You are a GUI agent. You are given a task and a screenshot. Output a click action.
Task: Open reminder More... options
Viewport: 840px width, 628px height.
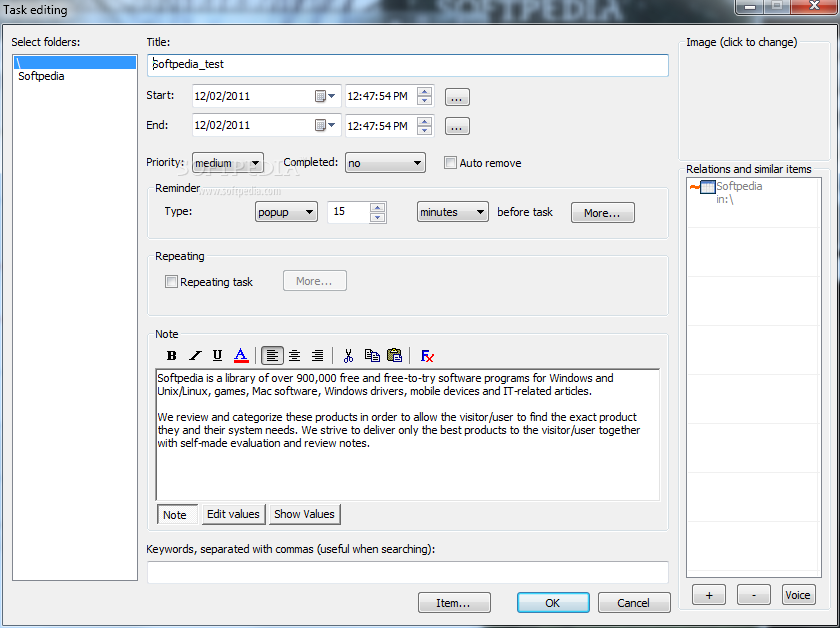click(603, 213)
